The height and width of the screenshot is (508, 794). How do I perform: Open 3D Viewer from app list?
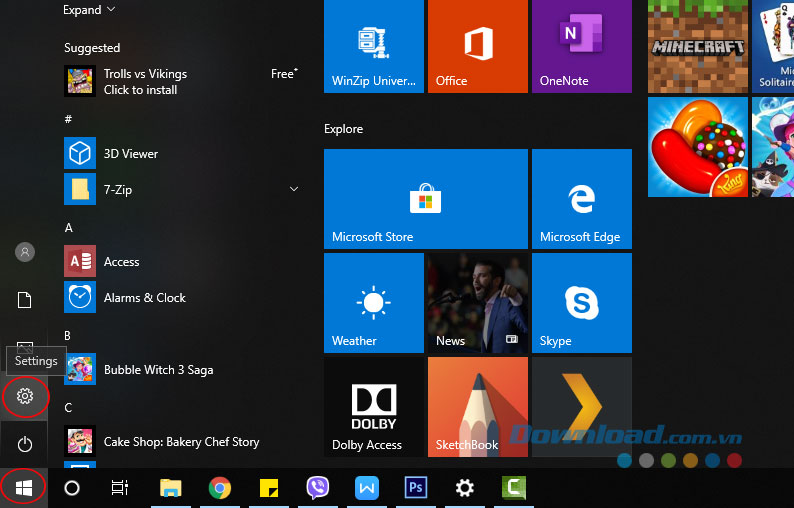130,154
